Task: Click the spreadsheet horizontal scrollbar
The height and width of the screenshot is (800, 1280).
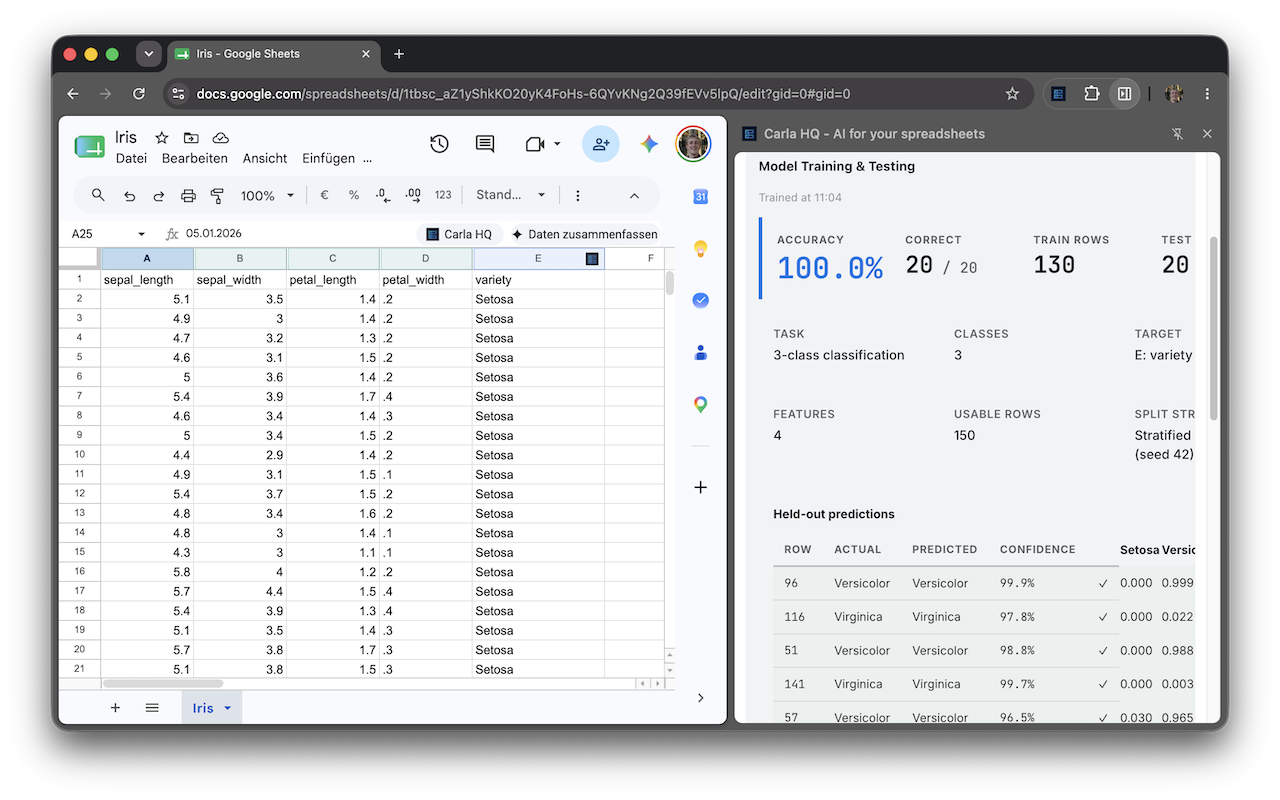Action: coord(163,684)
